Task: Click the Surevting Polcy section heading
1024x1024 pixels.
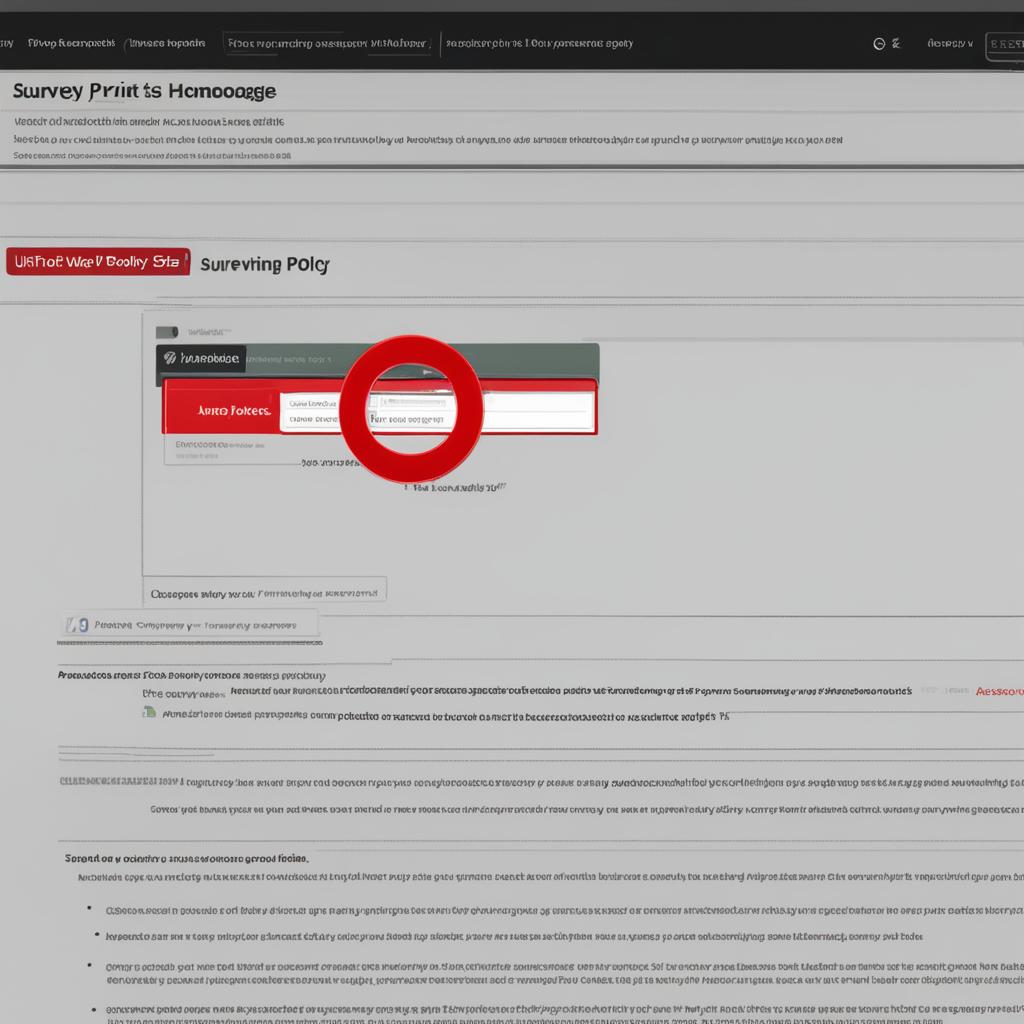Action: click(264, 264)
